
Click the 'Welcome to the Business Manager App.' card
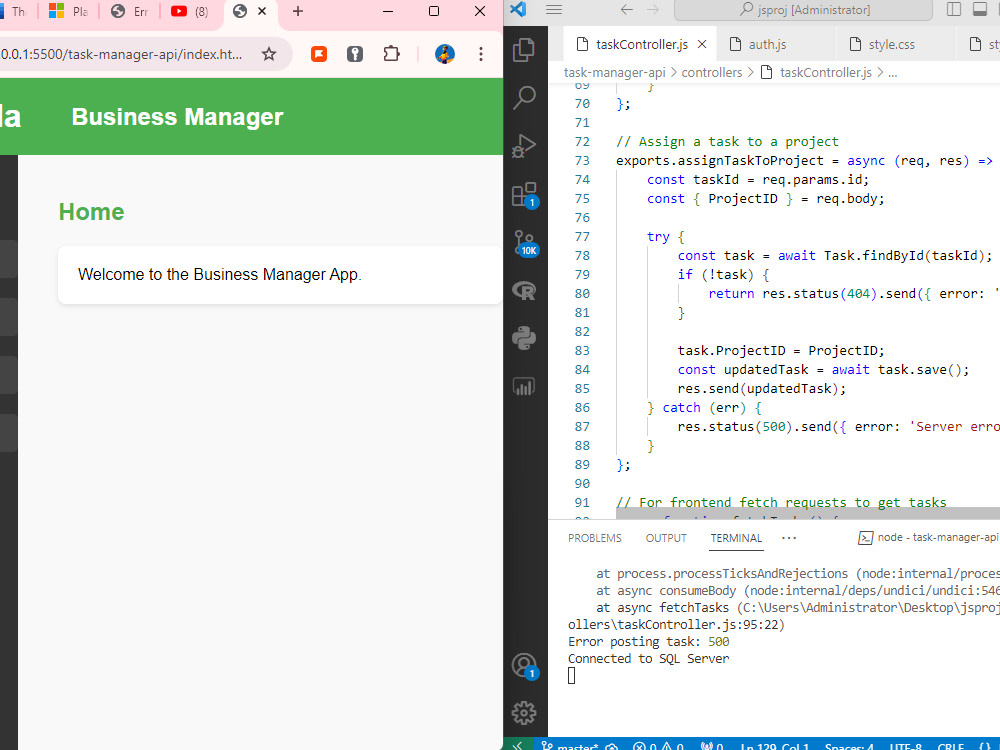tap(280, 275)
